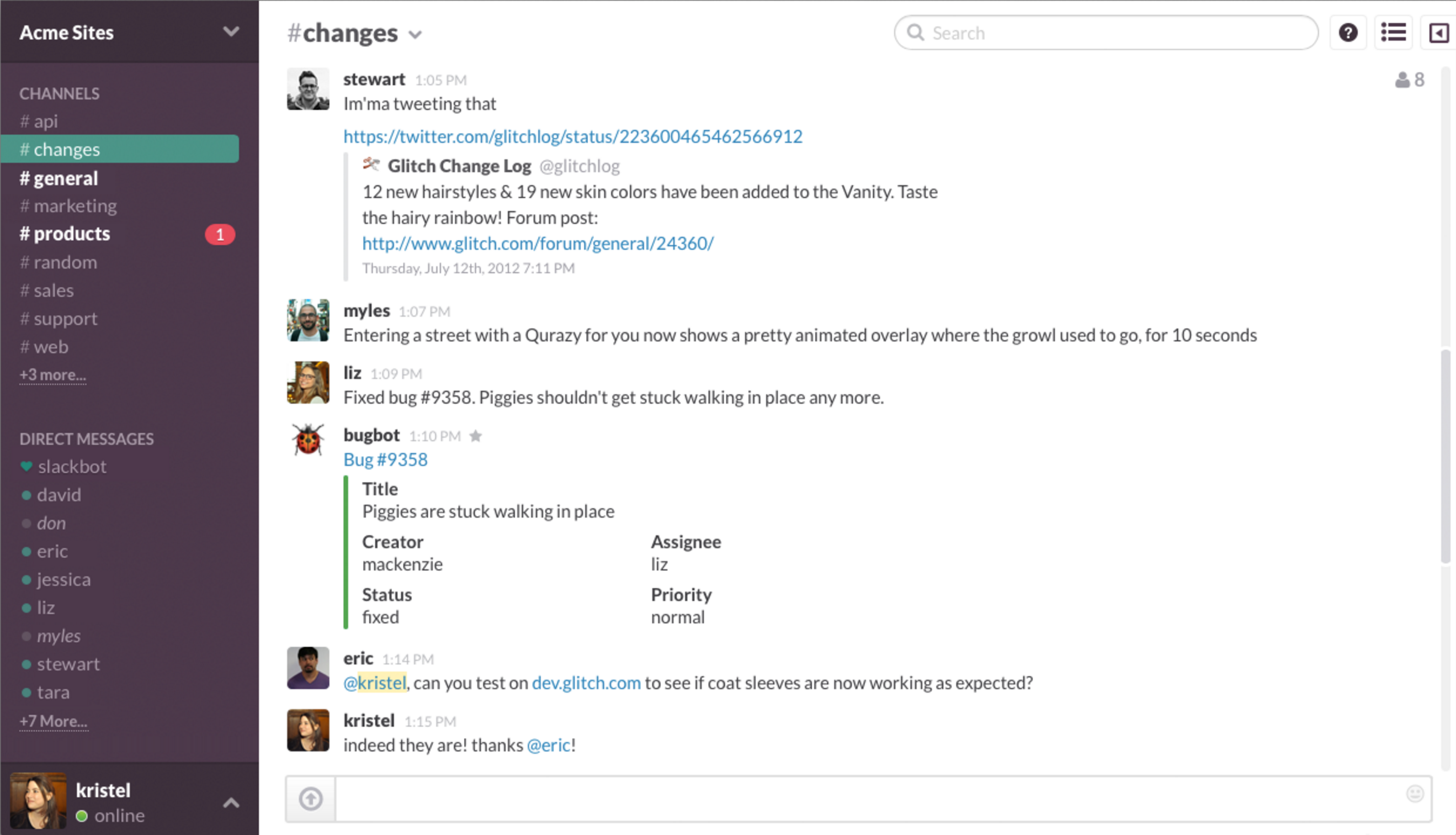Viewport: 1456px width, 835px height.
Task: Click the file upload arrow icon
Action: tap(311, 799)
